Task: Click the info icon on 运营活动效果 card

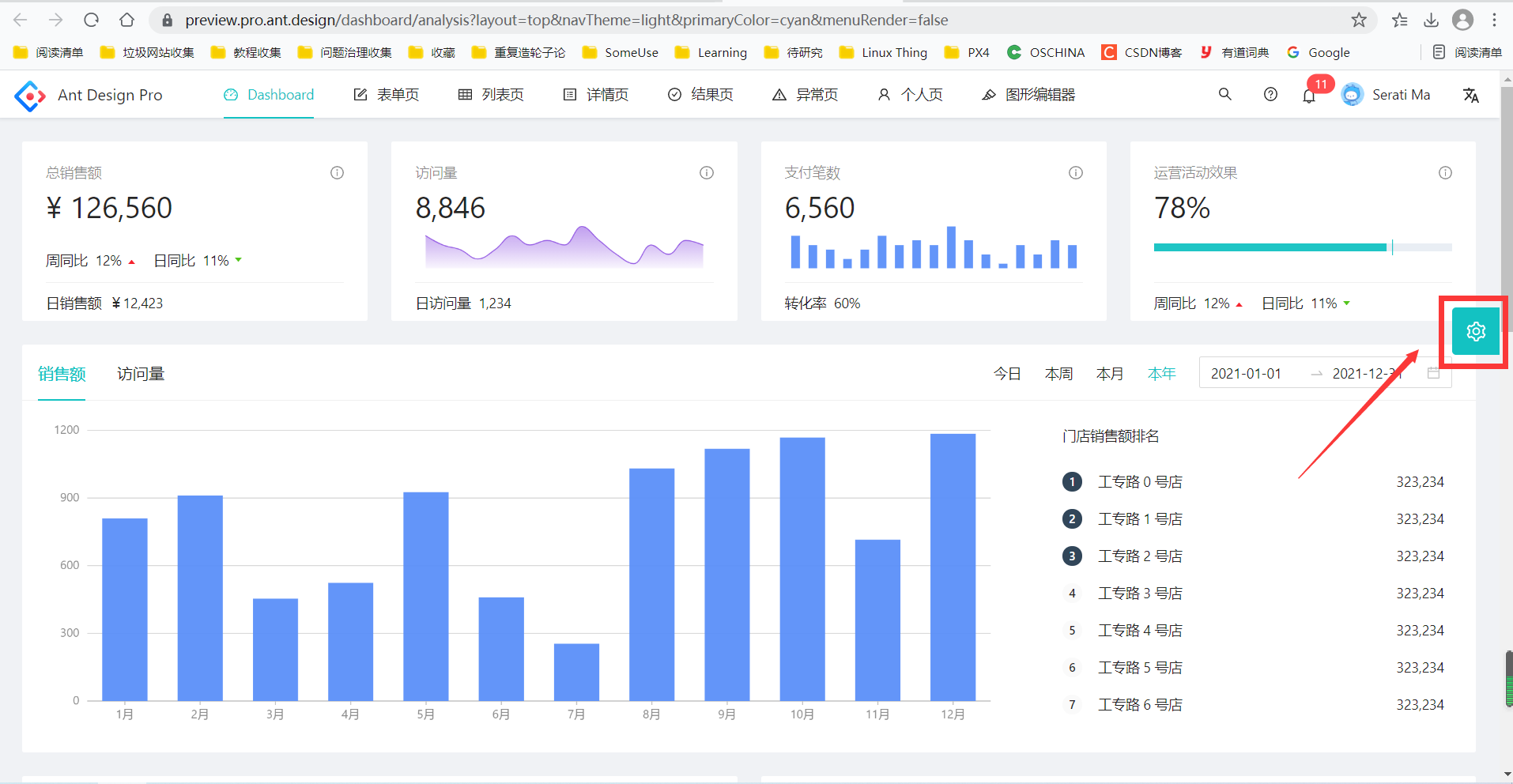Action: [x=1446, y=172]
